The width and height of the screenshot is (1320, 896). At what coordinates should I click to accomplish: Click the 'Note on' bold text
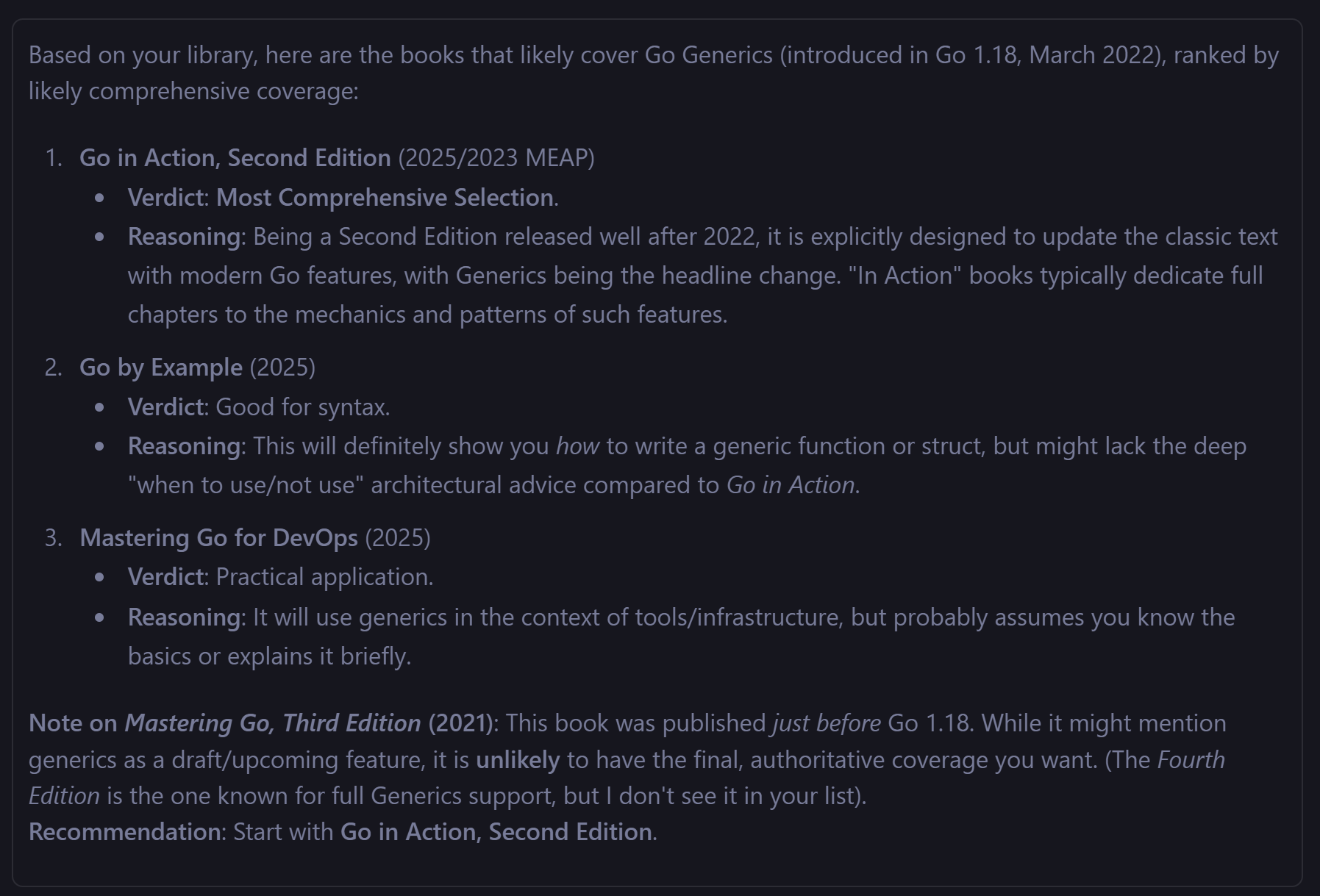(x=73, y=723)
